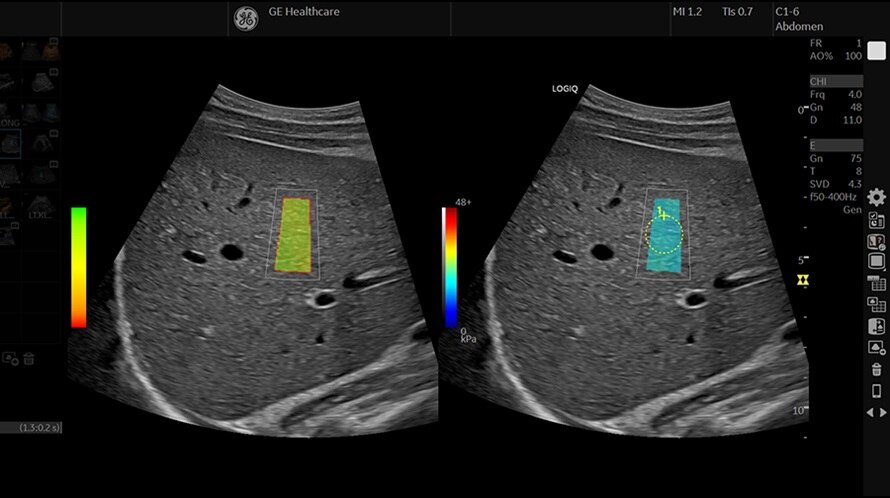Select the yellow focal zone marker on depth scale
The width and height of the screenshot is (890, 498).
[x=802, y=280]
